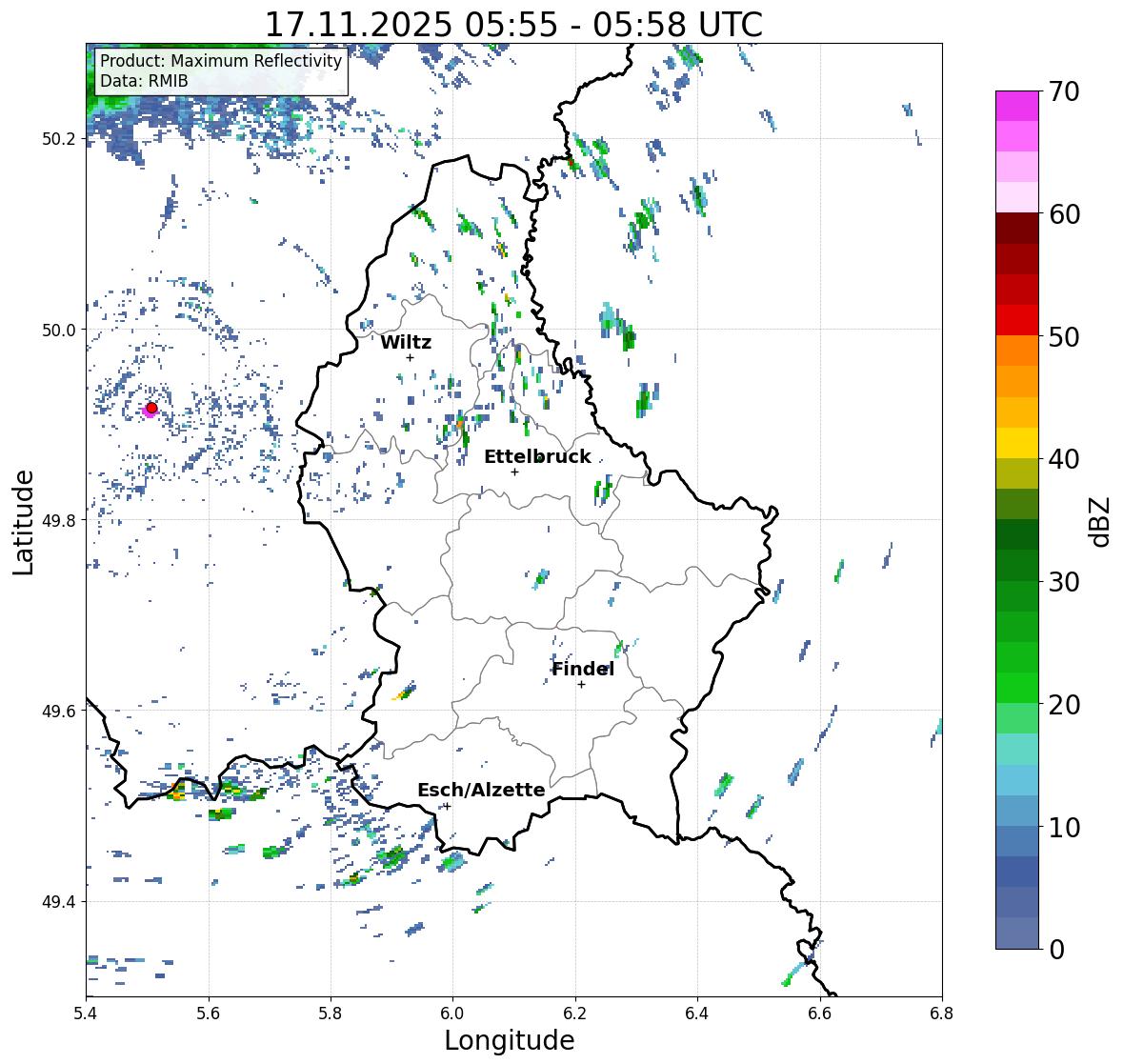Click the 10 tick on the colorbar
This screenshot has height=1064, width=1123.
point(1064,827)
